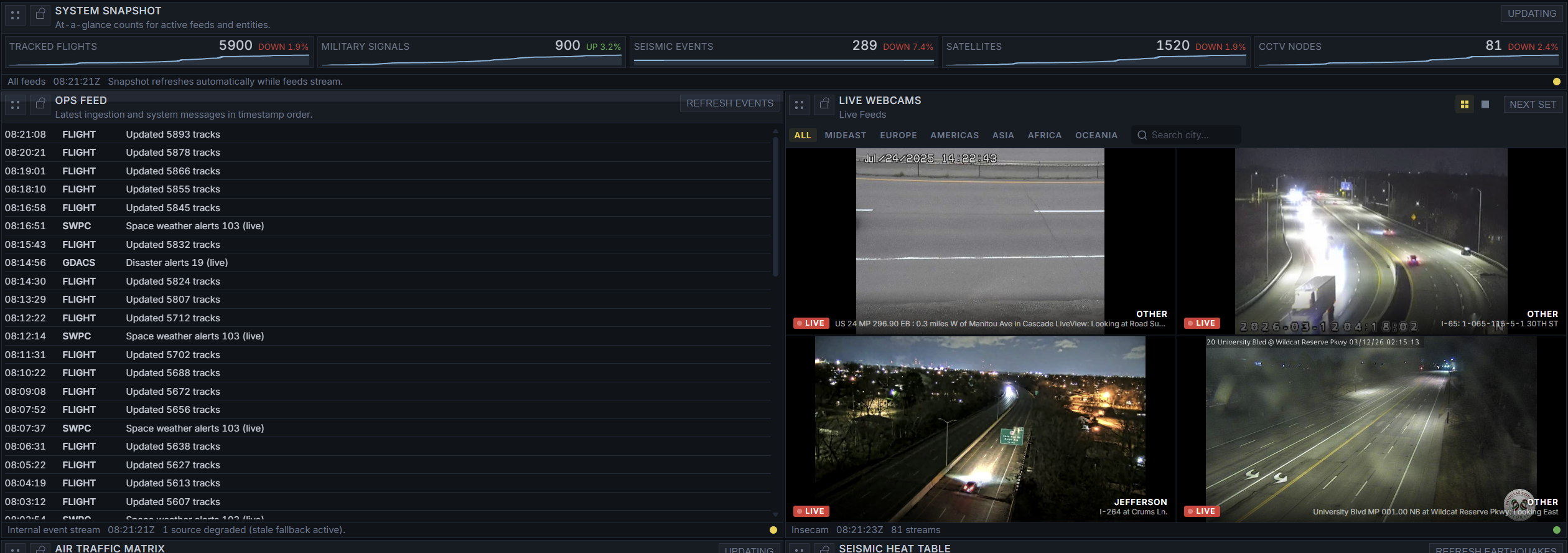The width and height of the screenshot is (1568, 553).
Task: Click LIVE badge on I-264 Jefferson webcam
Action: click(811, 511)
